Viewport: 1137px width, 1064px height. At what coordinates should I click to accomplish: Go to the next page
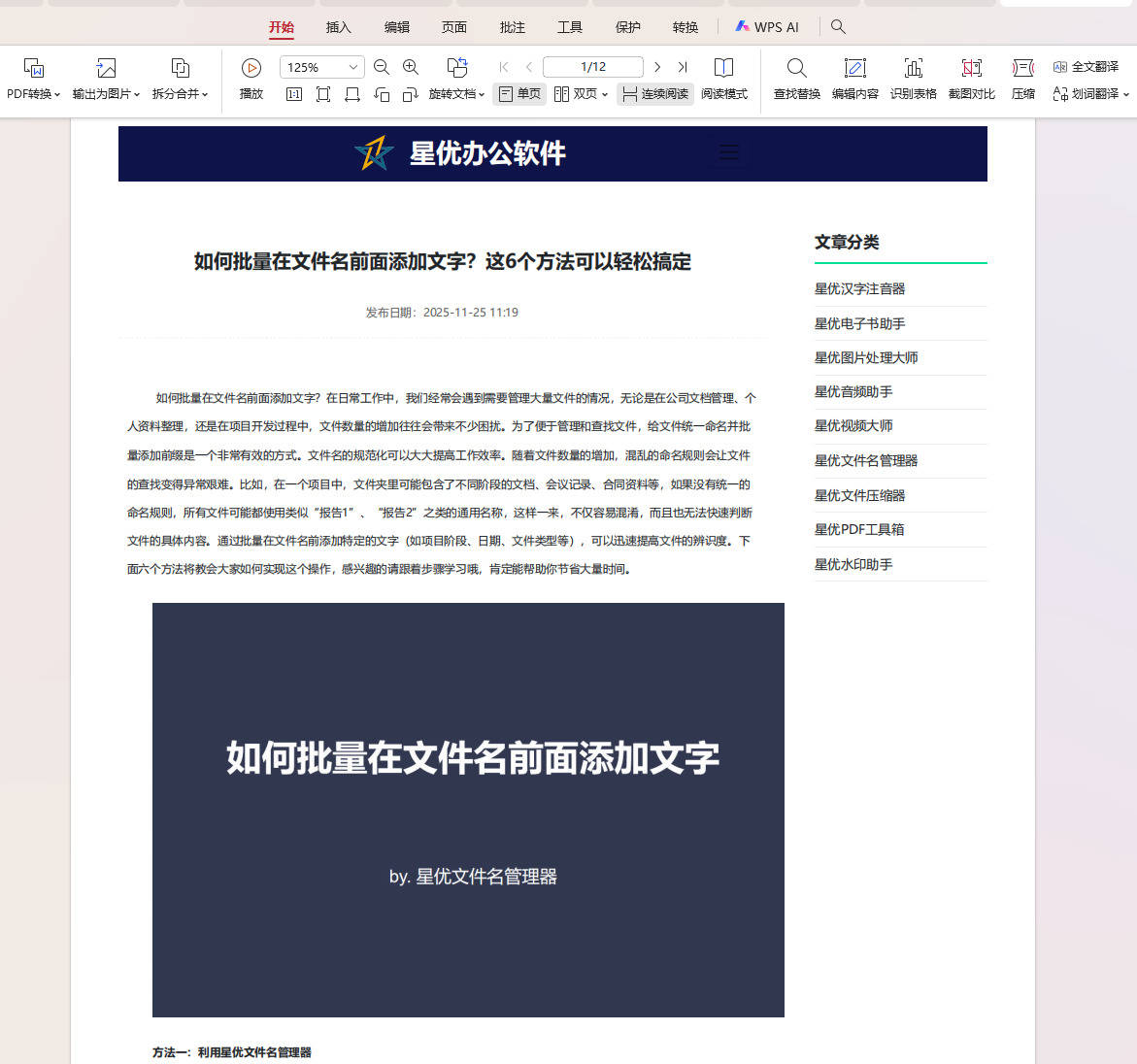click(657, 67)
